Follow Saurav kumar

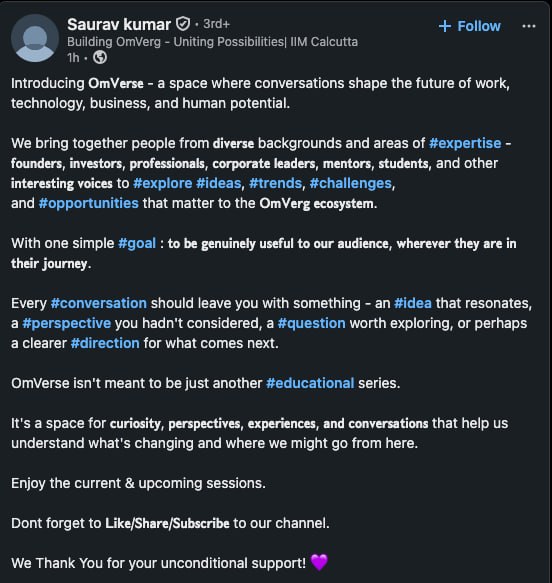[x=469, y=26]
